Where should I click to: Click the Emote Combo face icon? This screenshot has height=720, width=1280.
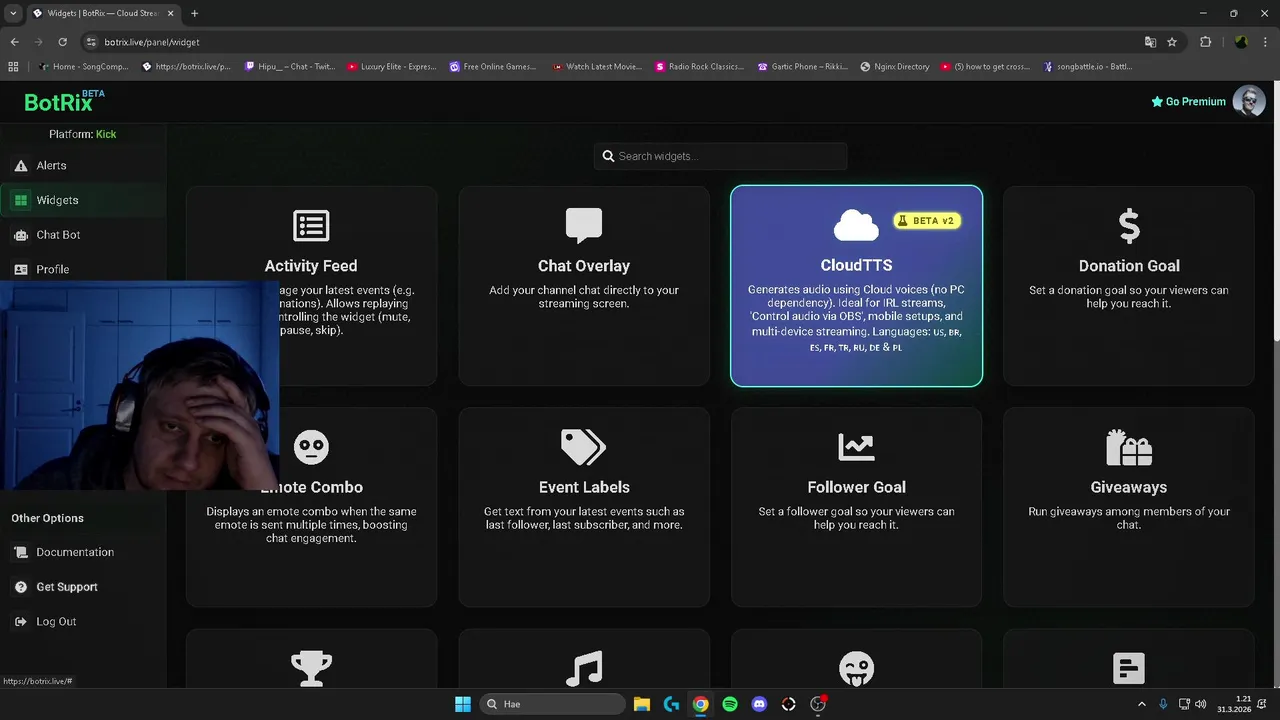click(311, 447)
